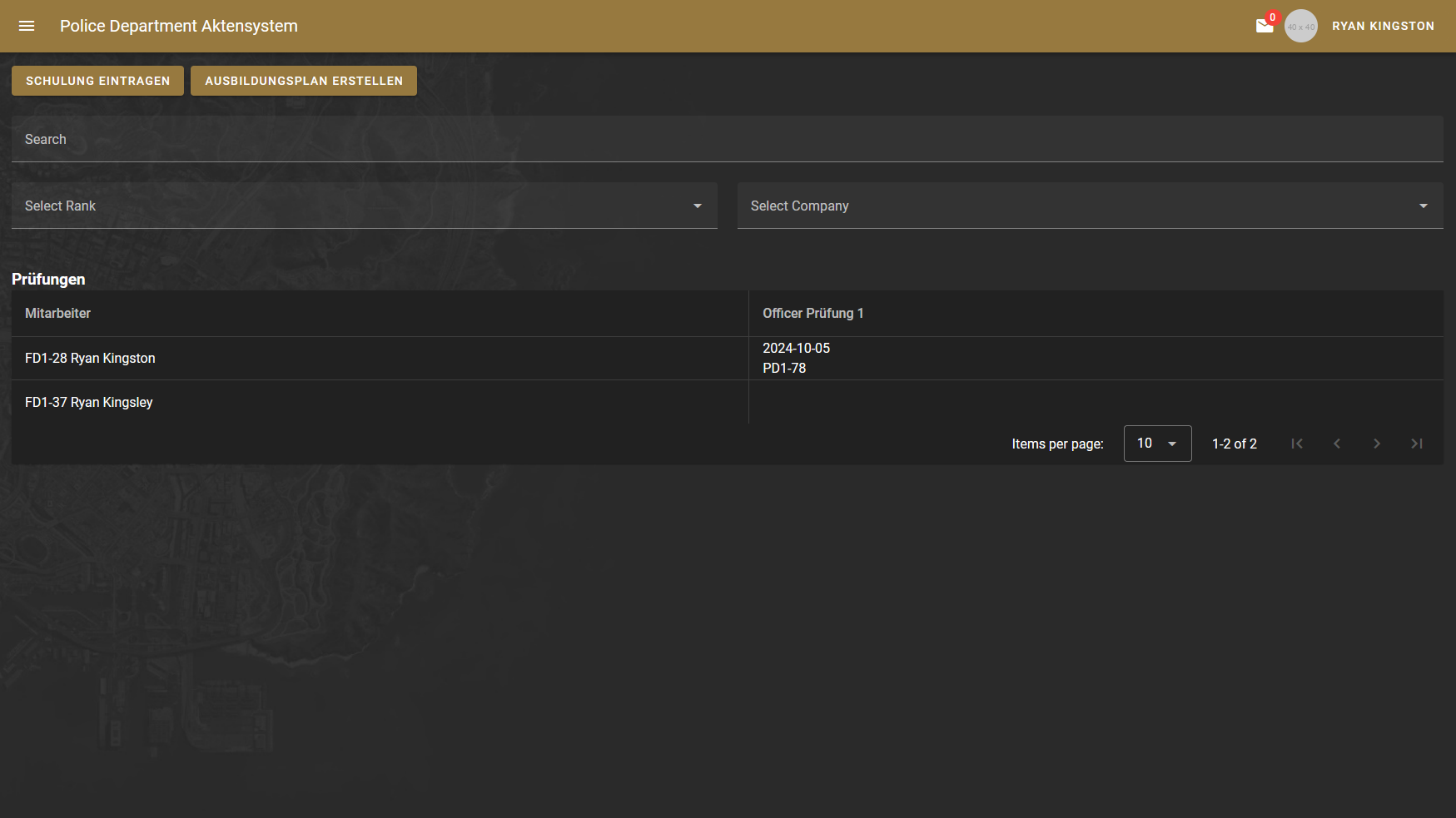
Task: Change items per page dropdown
Action: [x=1157, y=444]
